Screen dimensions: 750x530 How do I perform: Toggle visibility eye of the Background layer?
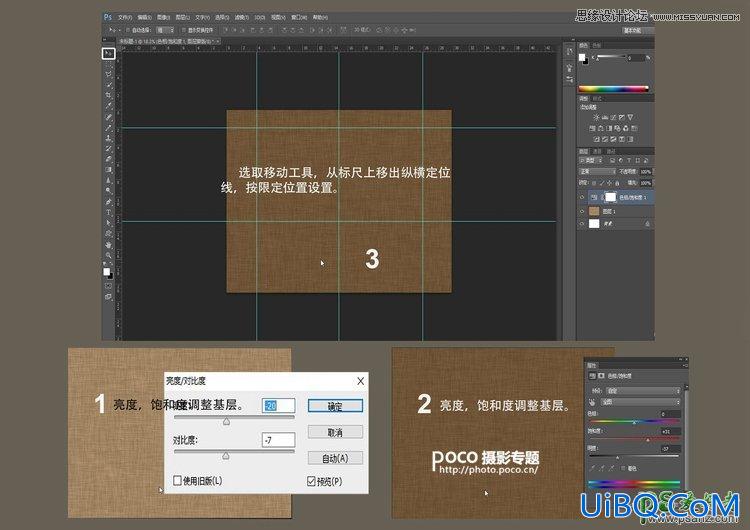582,224
